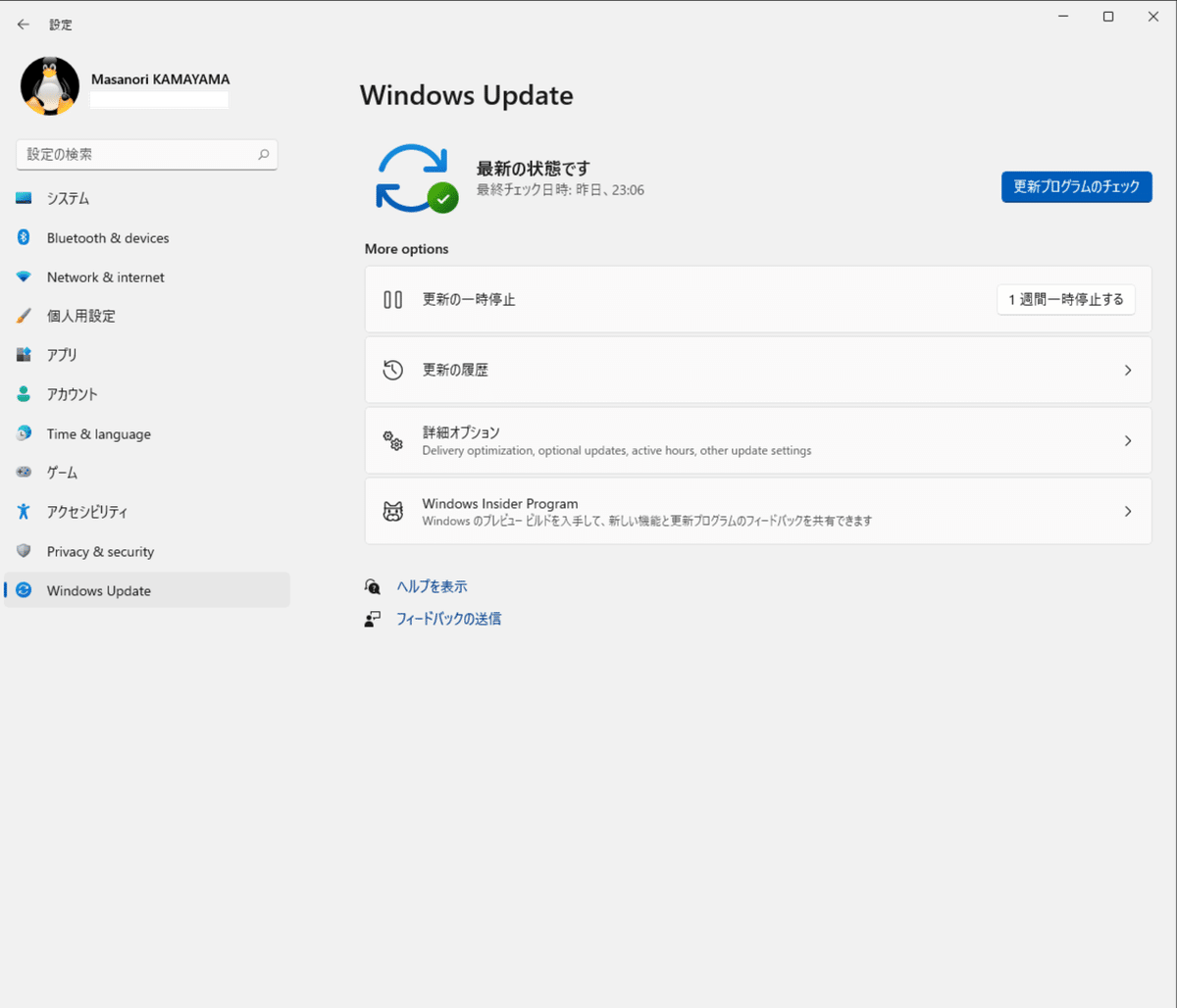Click the Windows Insider Program cat icon
Viewport: 1177px width, 1008px height.
[393, 511]
